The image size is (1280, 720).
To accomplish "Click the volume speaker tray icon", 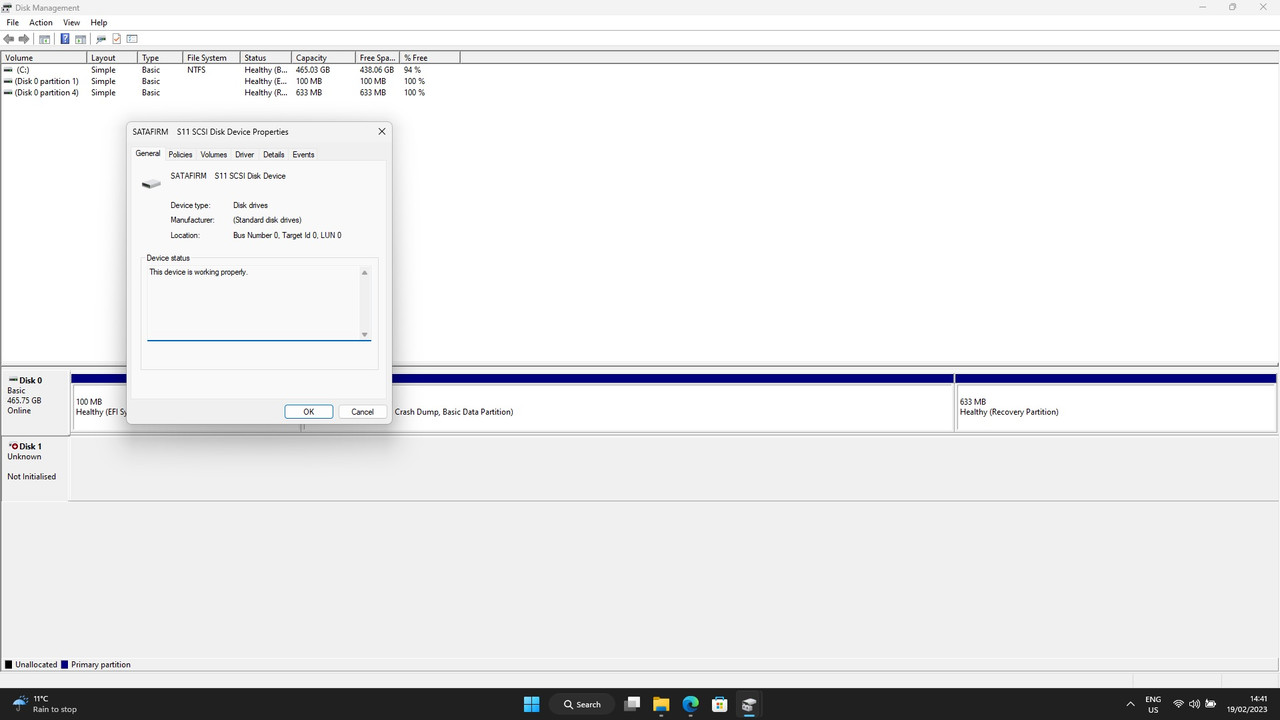I will (1194, 704).
